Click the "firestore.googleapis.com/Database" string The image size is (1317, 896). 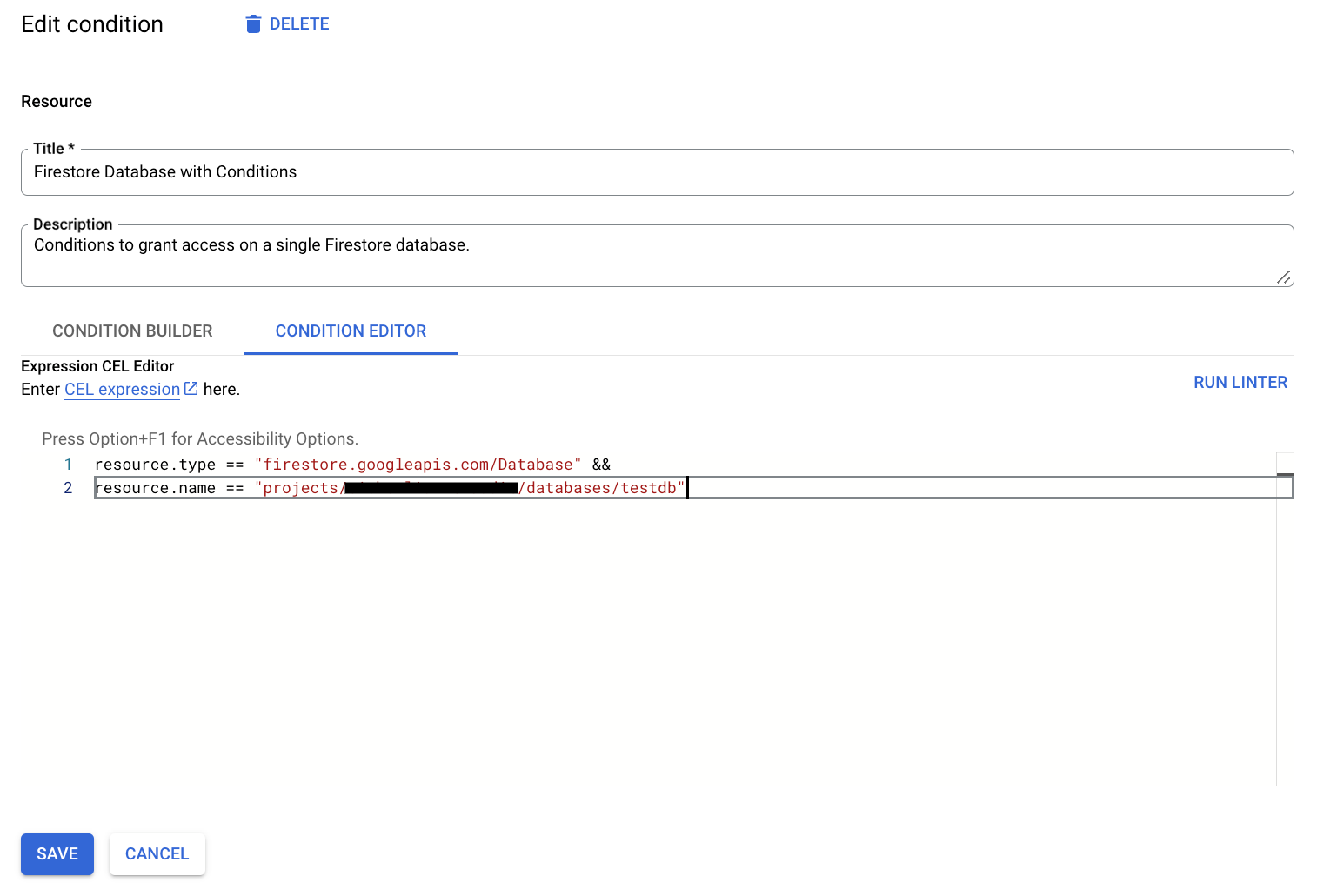[418, 465]
